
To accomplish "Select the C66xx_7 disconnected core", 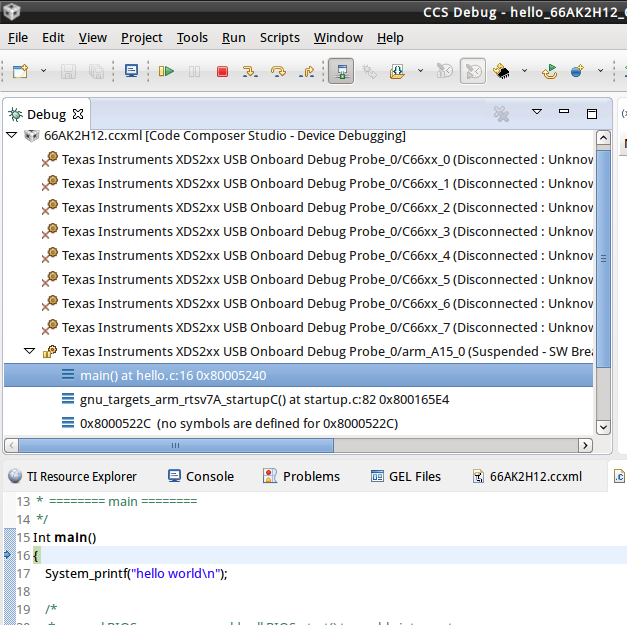I will (x=318, y=327).
